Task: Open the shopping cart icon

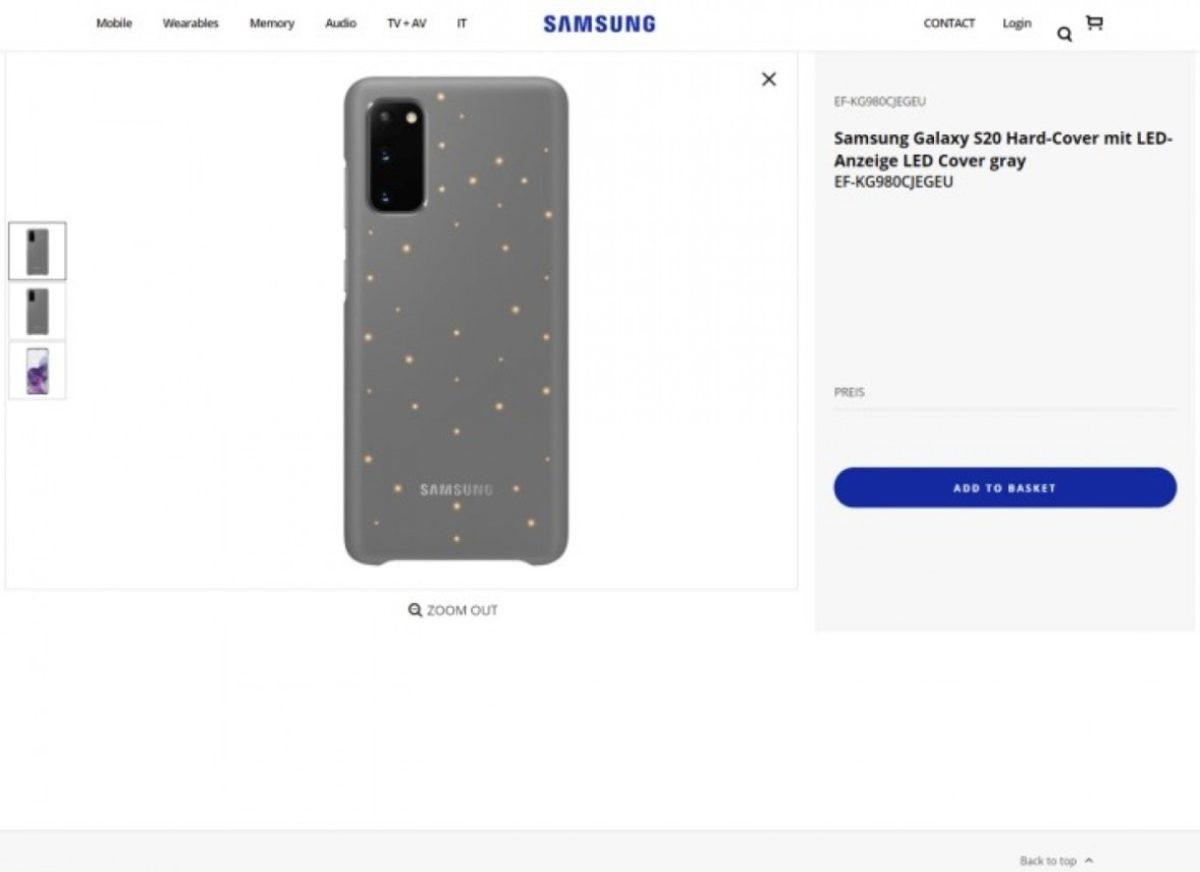Action: [1094, 22]
